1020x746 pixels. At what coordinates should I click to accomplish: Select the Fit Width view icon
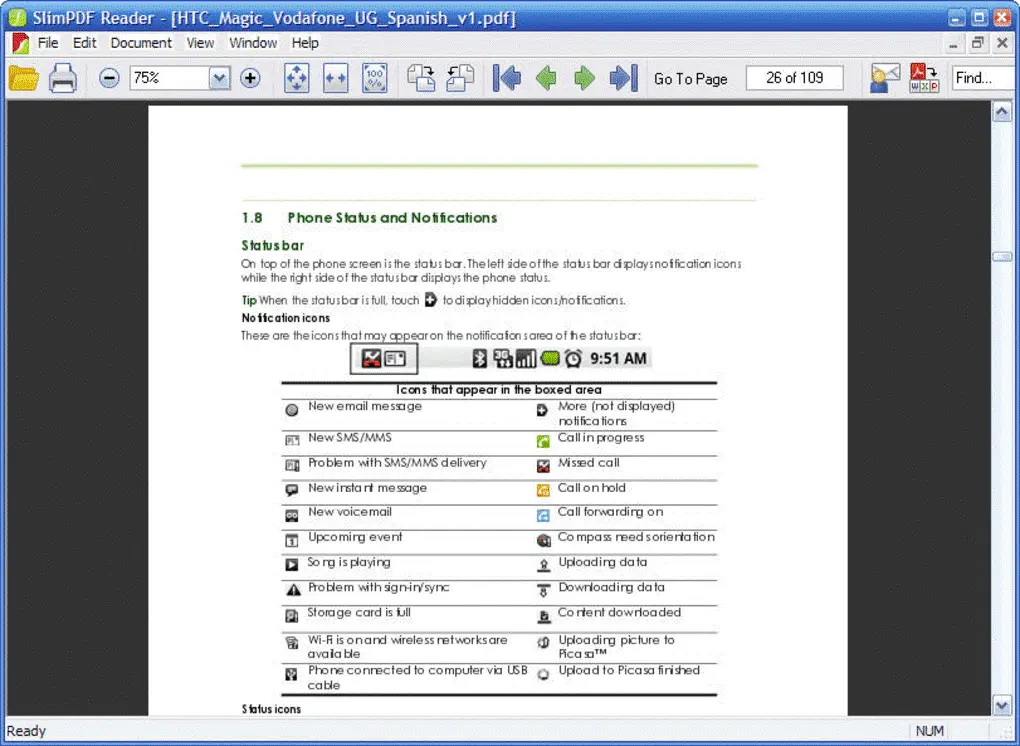[x=335, y=78]
